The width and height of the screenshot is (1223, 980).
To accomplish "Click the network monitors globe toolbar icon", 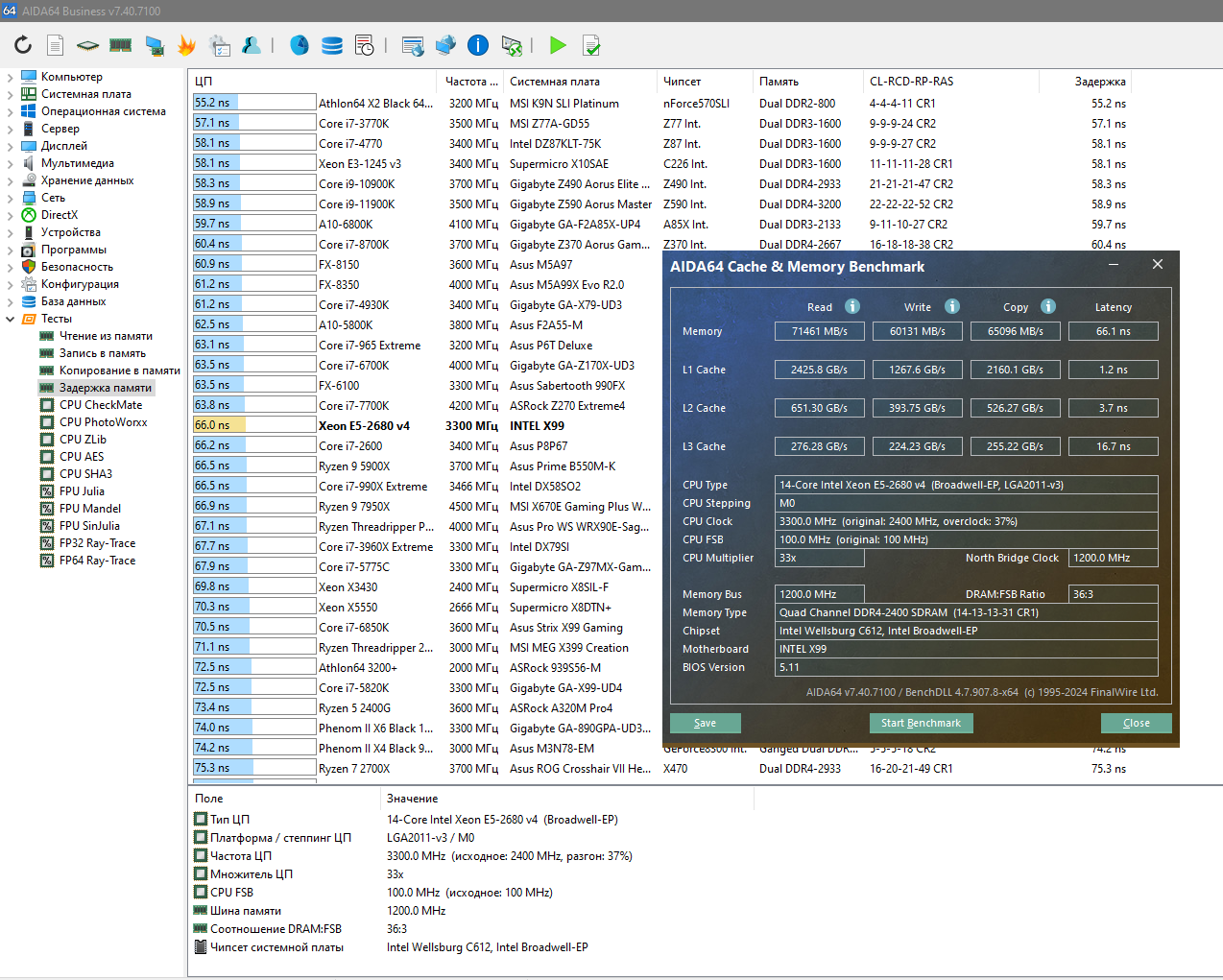I will pyautogui.click(x=445, y=44).
